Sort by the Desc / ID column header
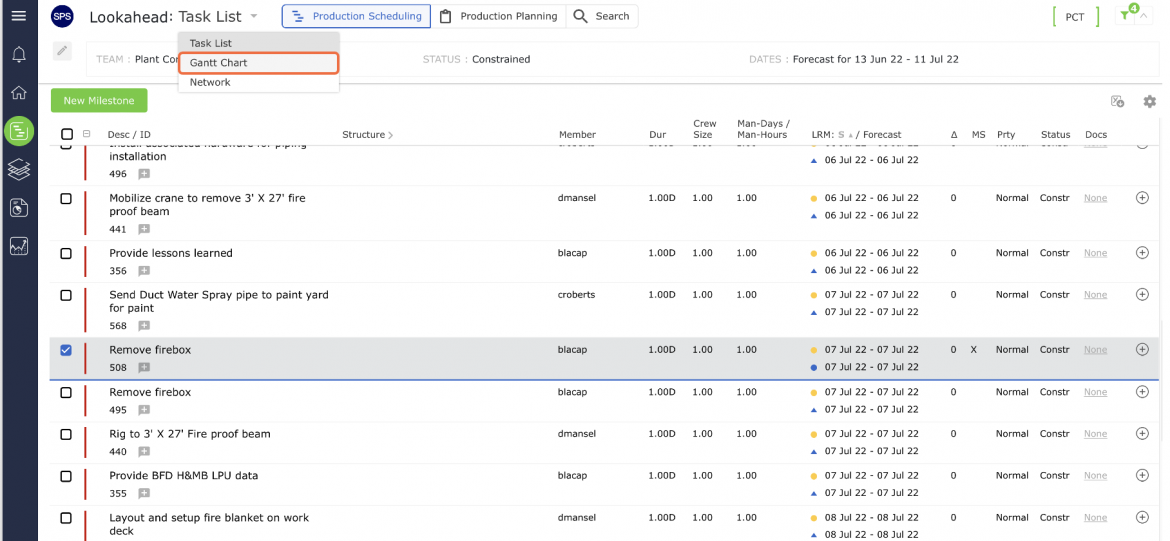The height and width of the screenshot is (541, 1170). point(129,135)
